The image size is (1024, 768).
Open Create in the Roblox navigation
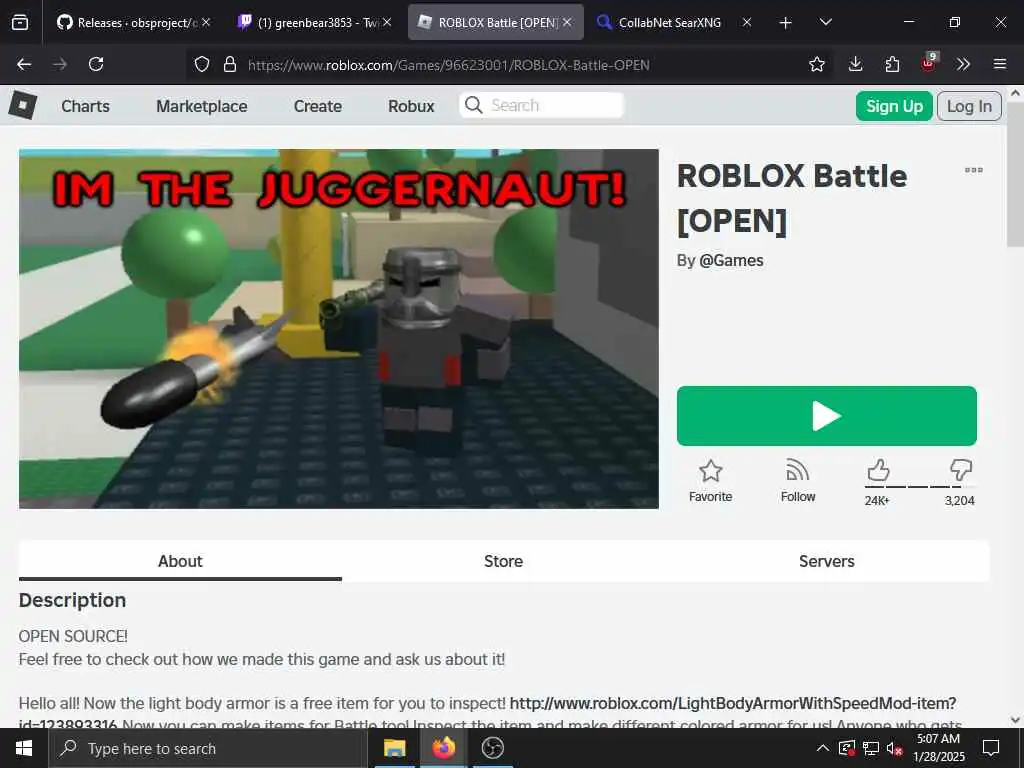point(317,106)
